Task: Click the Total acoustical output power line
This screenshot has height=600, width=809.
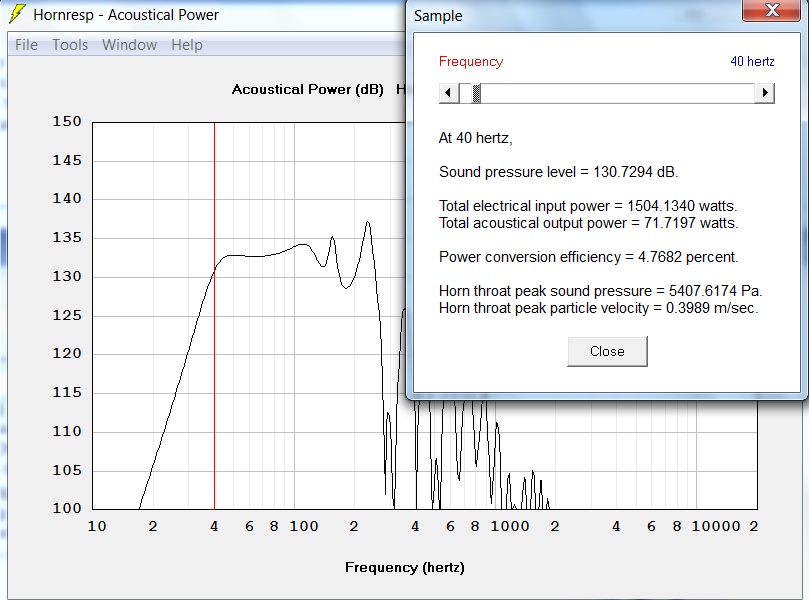Action: point(588,223)
